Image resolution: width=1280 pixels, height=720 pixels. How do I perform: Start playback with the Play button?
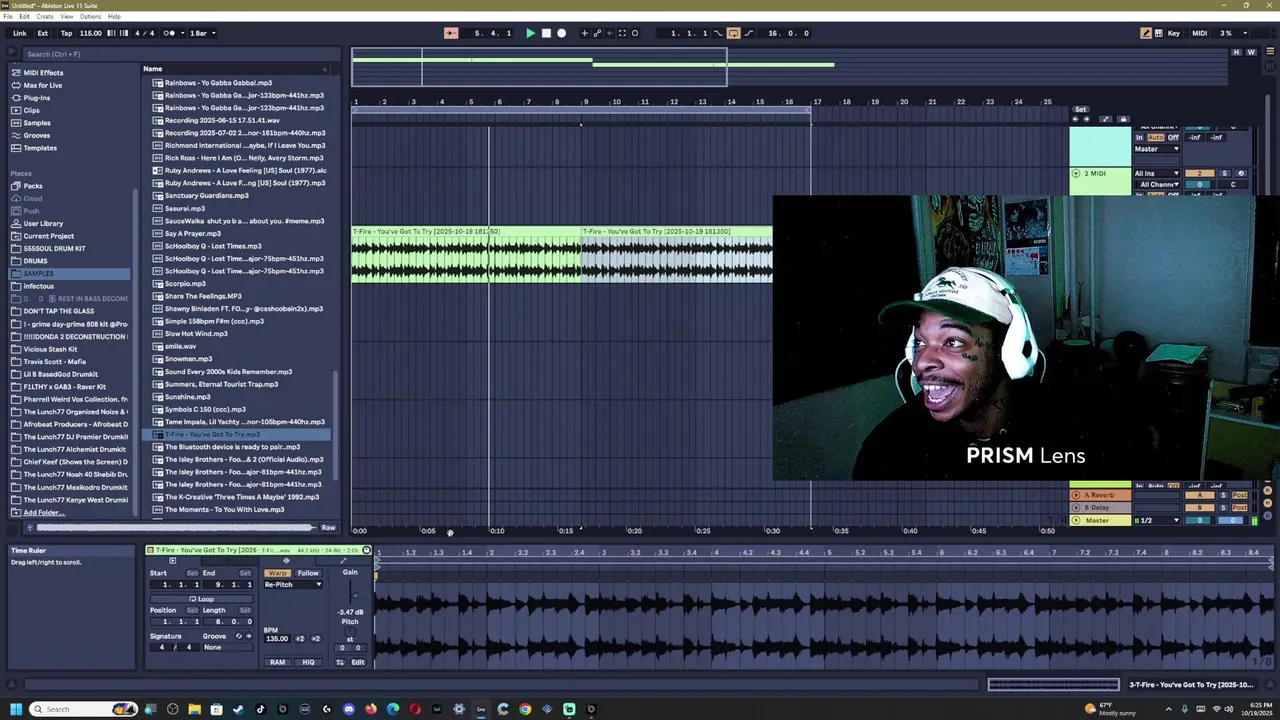point(531,33)
